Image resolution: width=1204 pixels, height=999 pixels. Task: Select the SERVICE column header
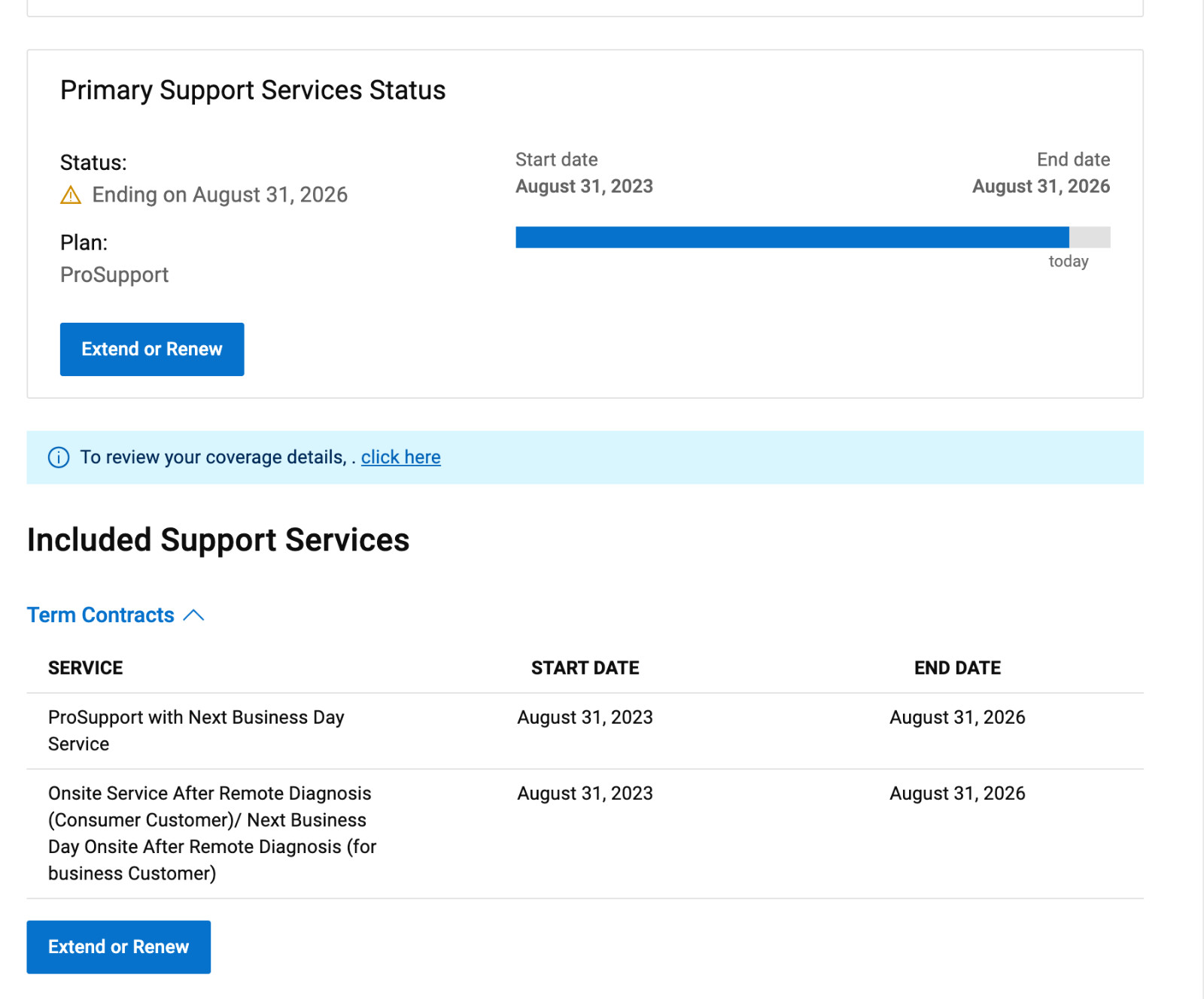click(x=86, y=668)
